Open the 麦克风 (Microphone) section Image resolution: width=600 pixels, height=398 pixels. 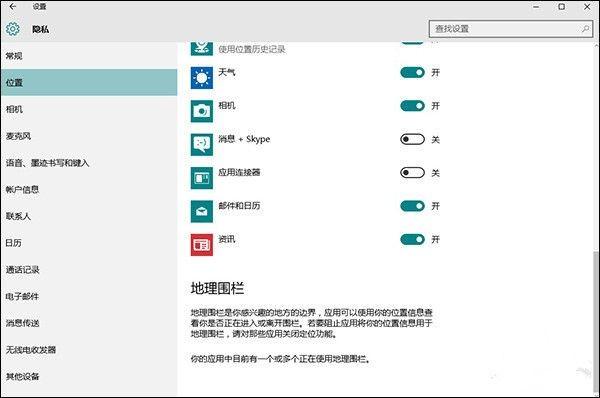point(89,136)
